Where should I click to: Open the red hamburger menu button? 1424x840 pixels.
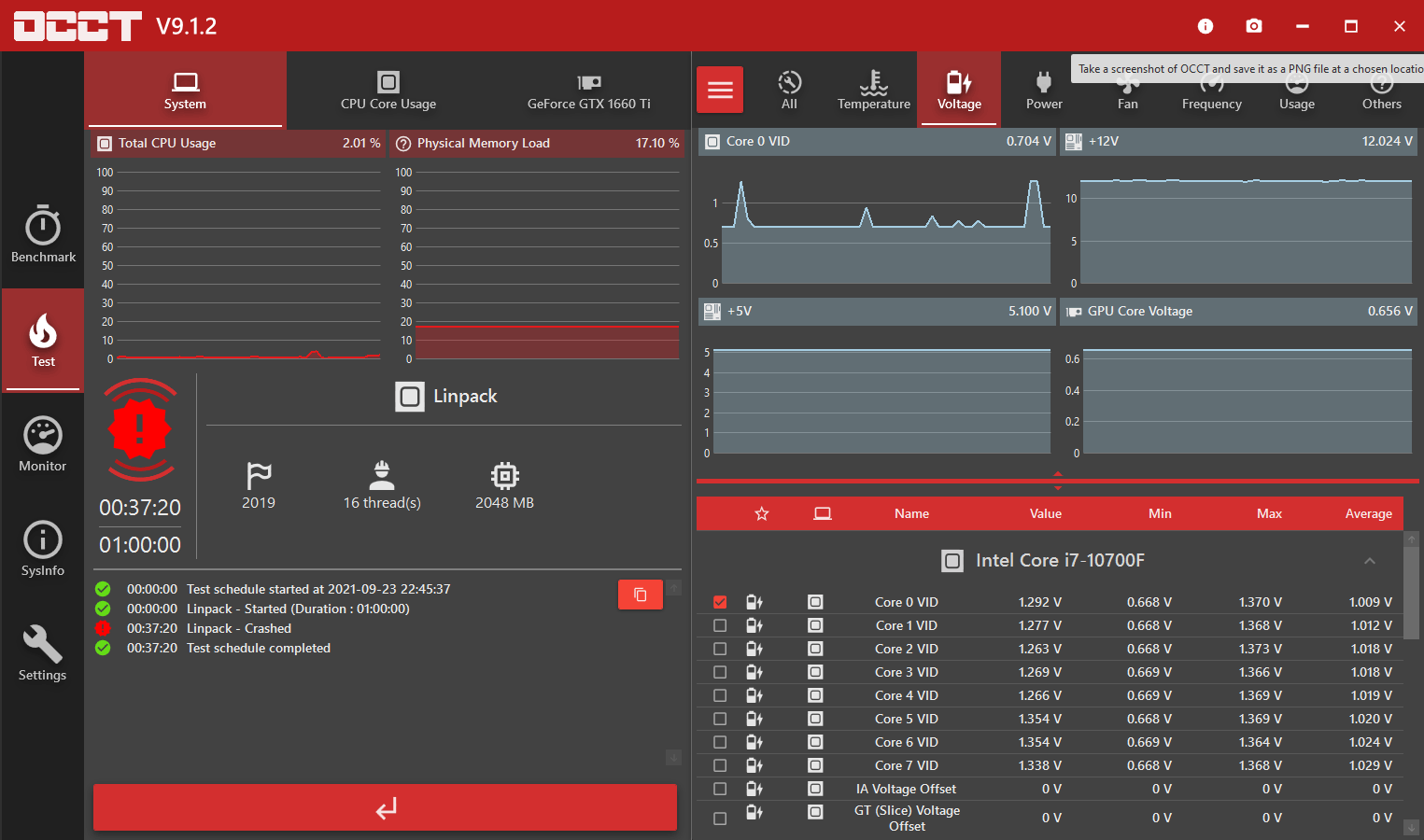[x=720, y=90]
